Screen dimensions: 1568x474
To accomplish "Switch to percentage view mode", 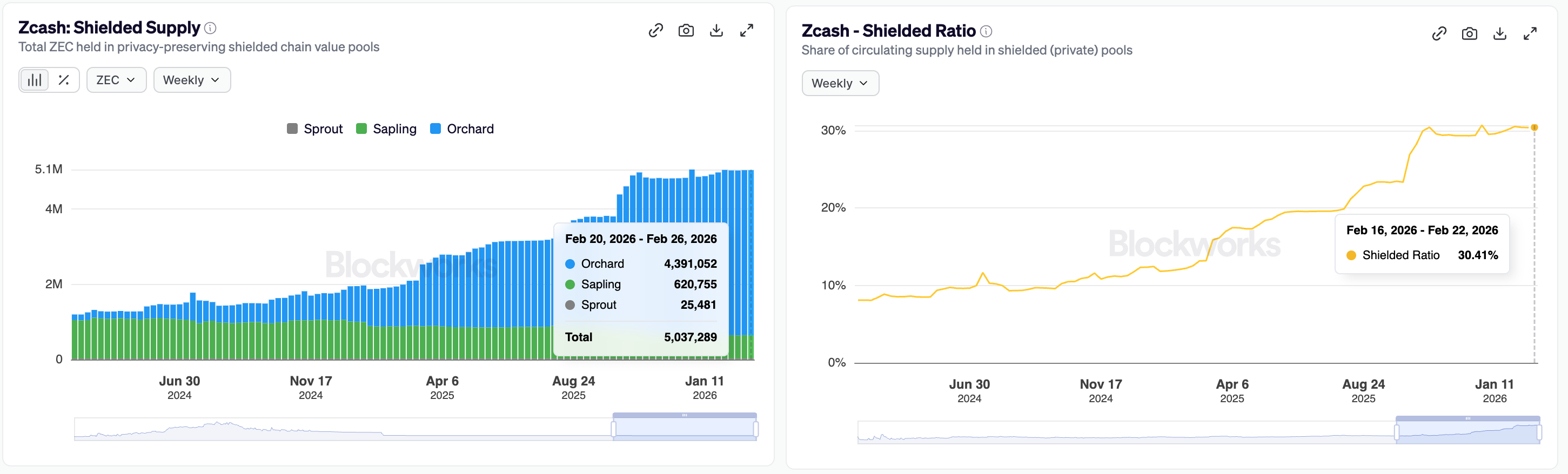I will [64, 80].
